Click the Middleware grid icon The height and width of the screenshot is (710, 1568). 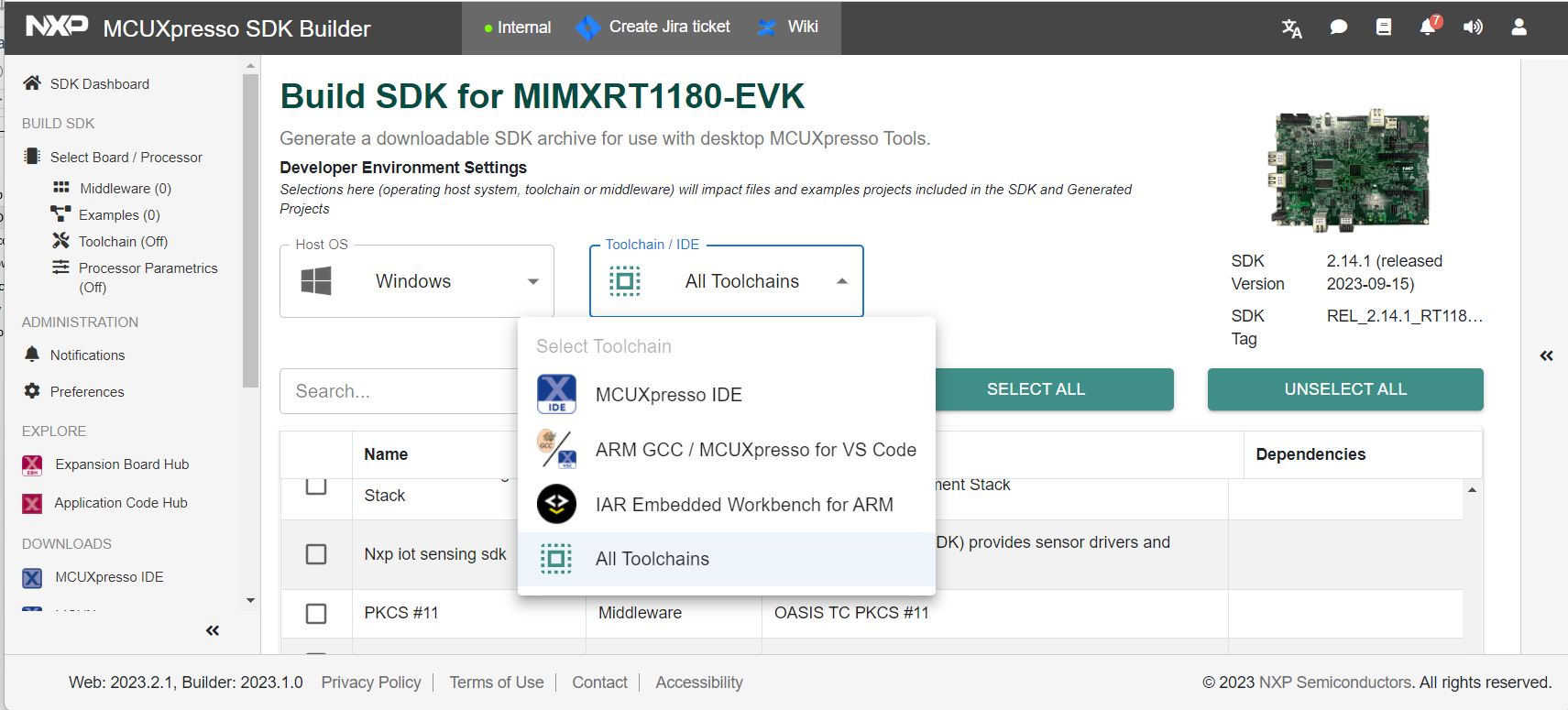(x=61, y=188)
